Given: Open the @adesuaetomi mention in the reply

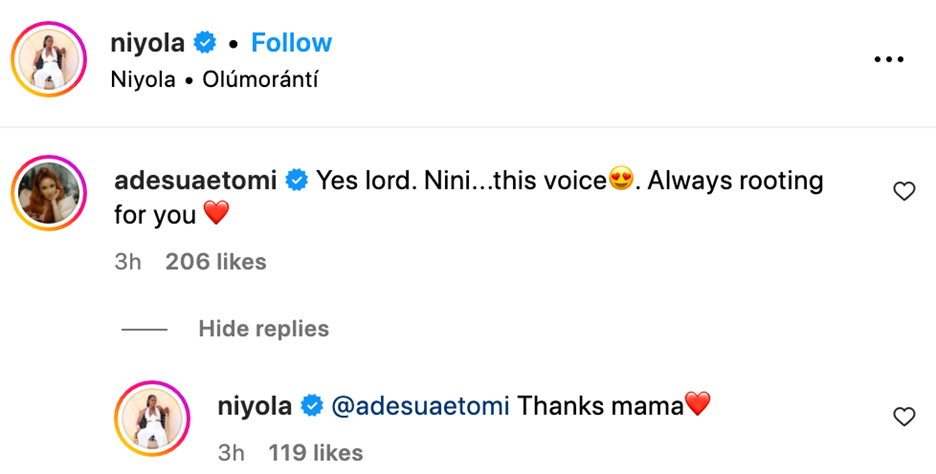Looking at the screenshot, I should (x=418, y=406).
